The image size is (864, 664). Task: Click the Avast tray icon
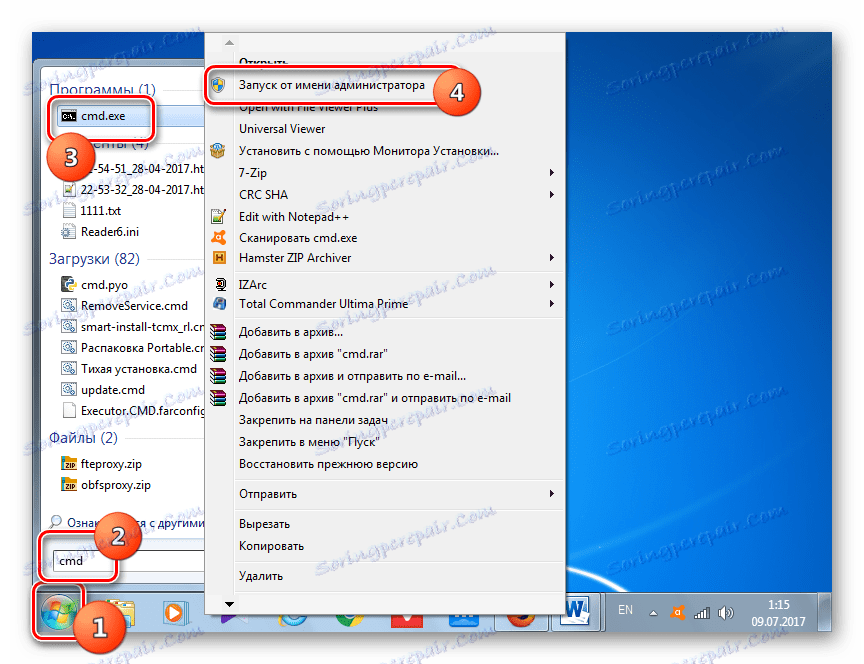click(x=678, y=613)
